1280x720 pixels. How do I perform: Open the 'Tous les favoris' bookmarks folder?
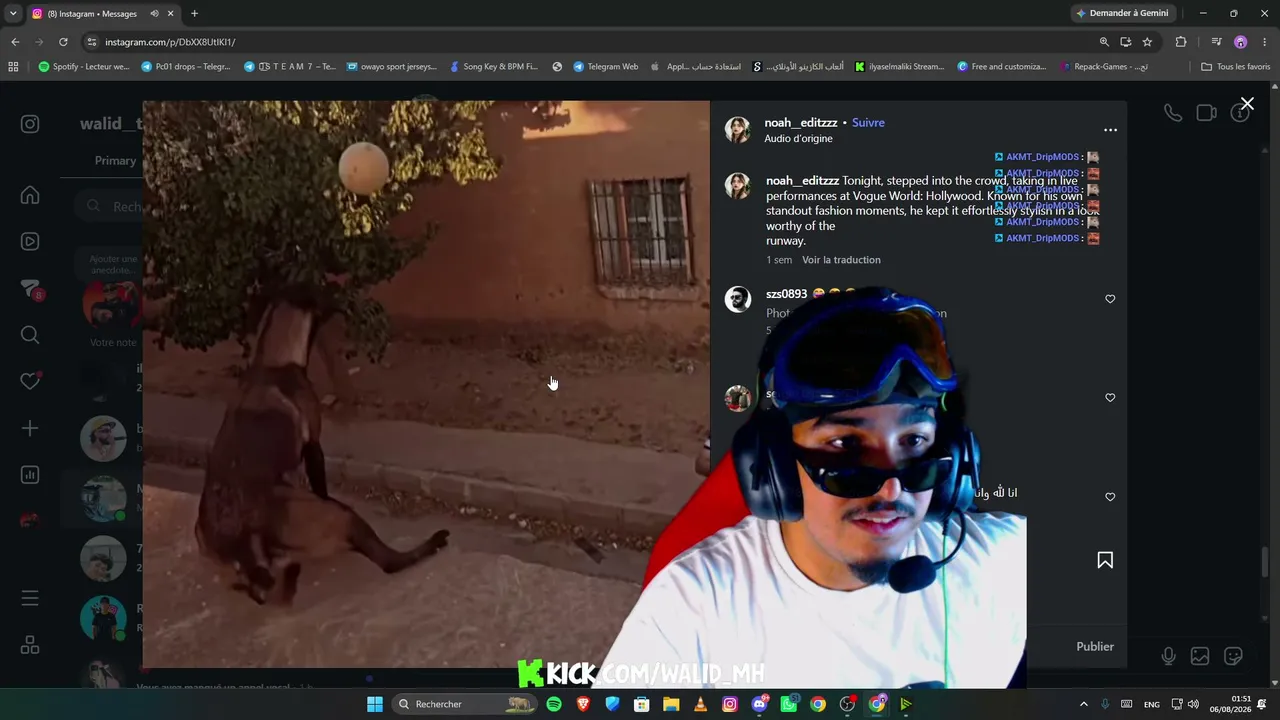tap(1235, 67)
